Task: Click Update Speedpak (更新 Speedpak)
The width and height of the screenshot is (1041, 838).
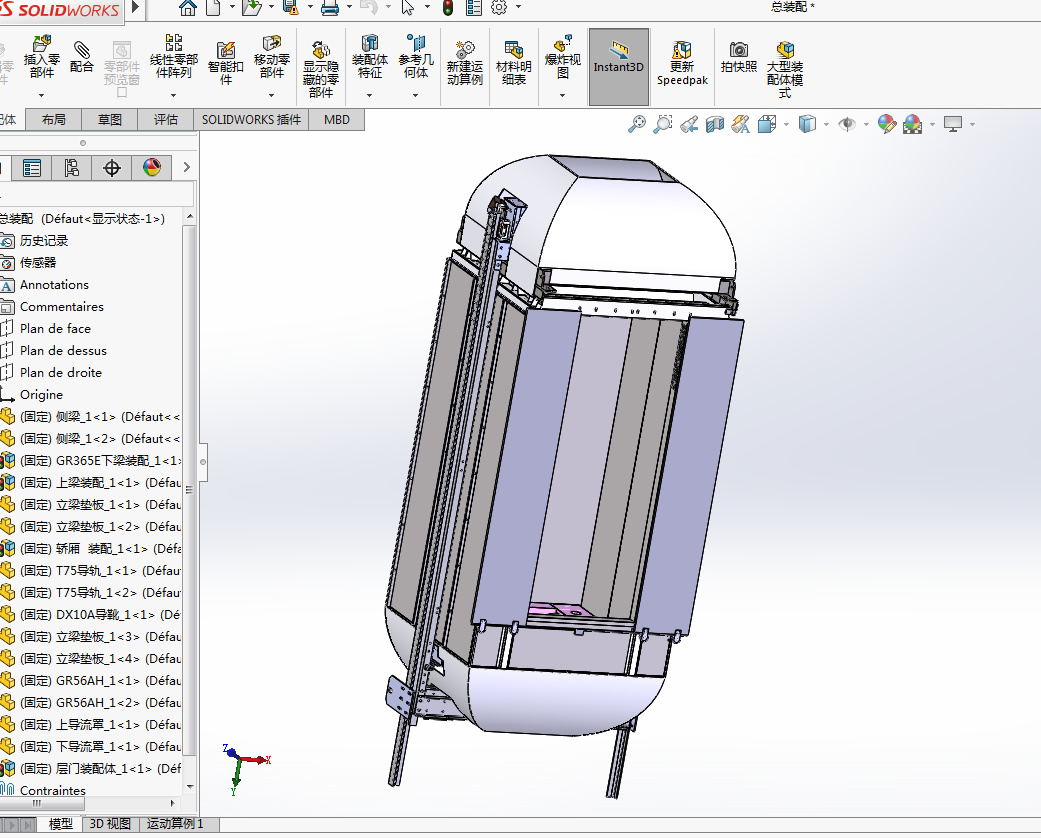Action: coord(682,63)
